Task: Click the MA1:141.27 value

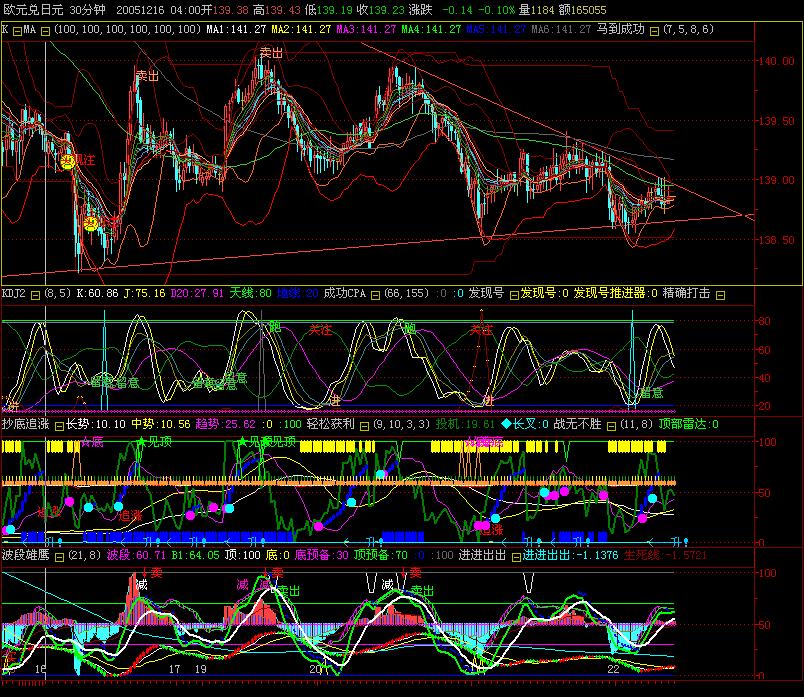Action: (236, 29)
